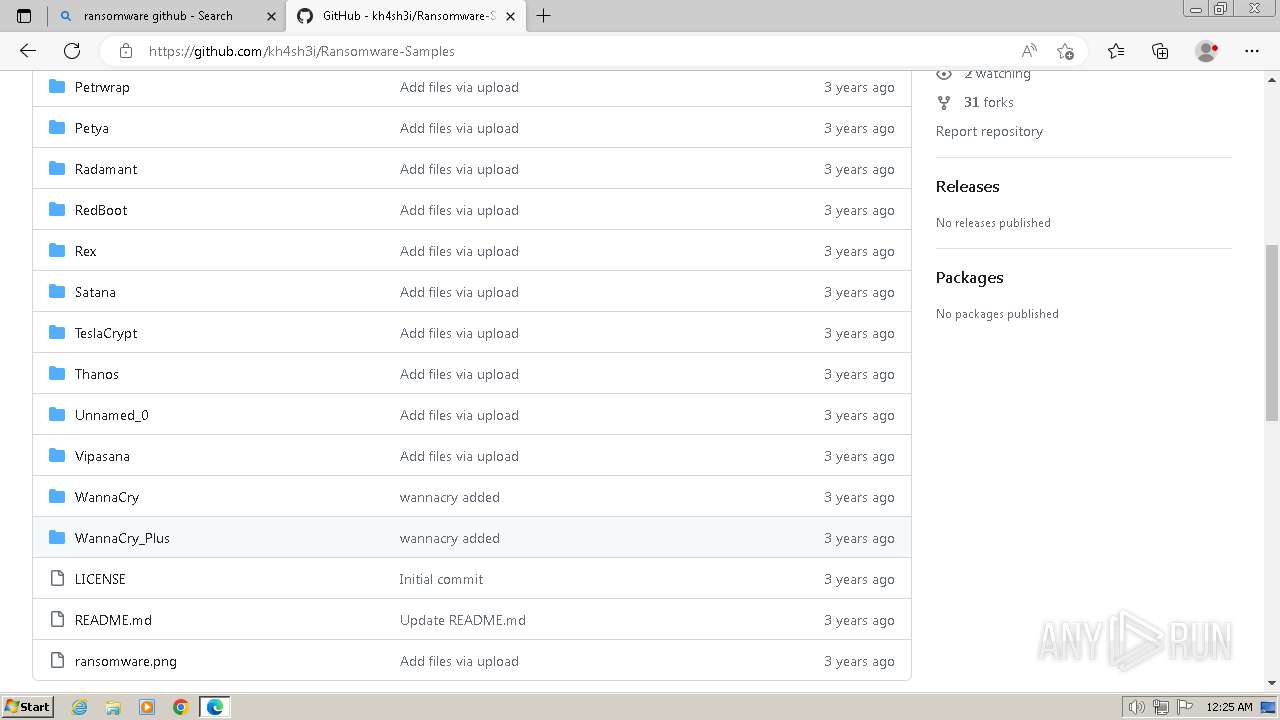The image size is (1280, 720).
Task: Click Report repository link
Action: coord(989,131)
